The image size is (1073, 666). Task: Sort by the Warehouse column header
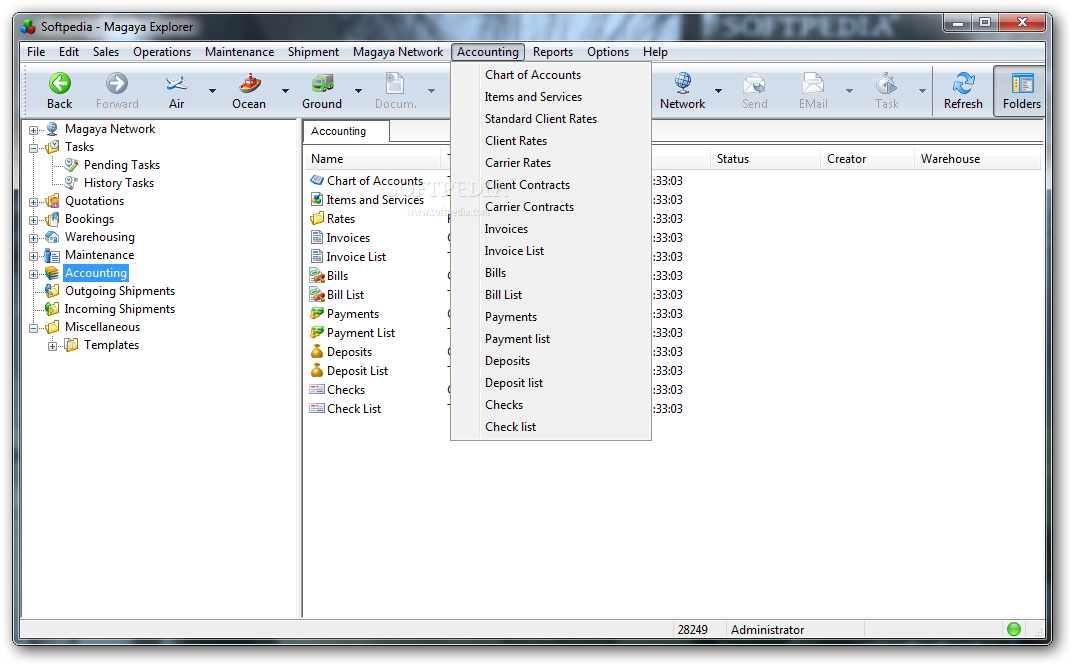[977, 159]
